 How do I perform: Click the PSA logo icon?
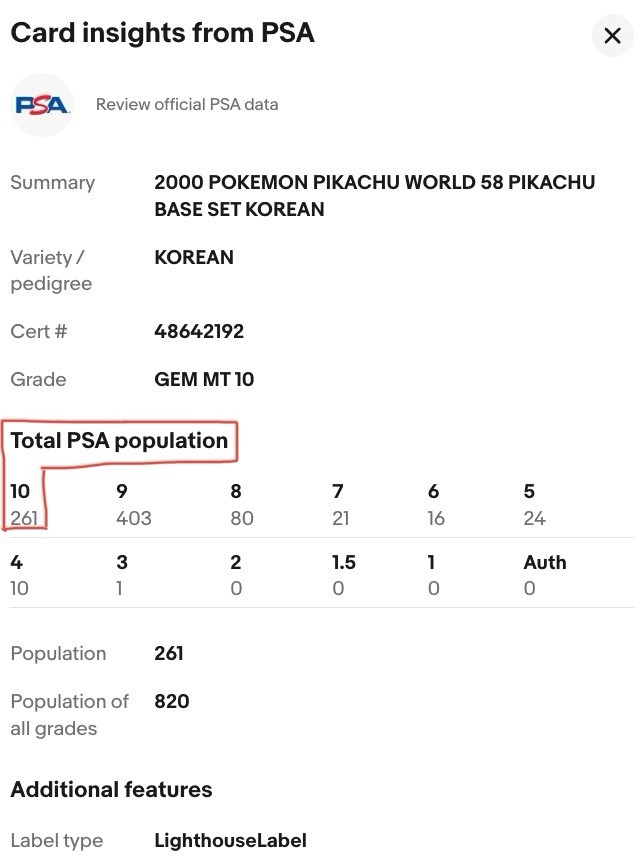click(x=42, y=105)
